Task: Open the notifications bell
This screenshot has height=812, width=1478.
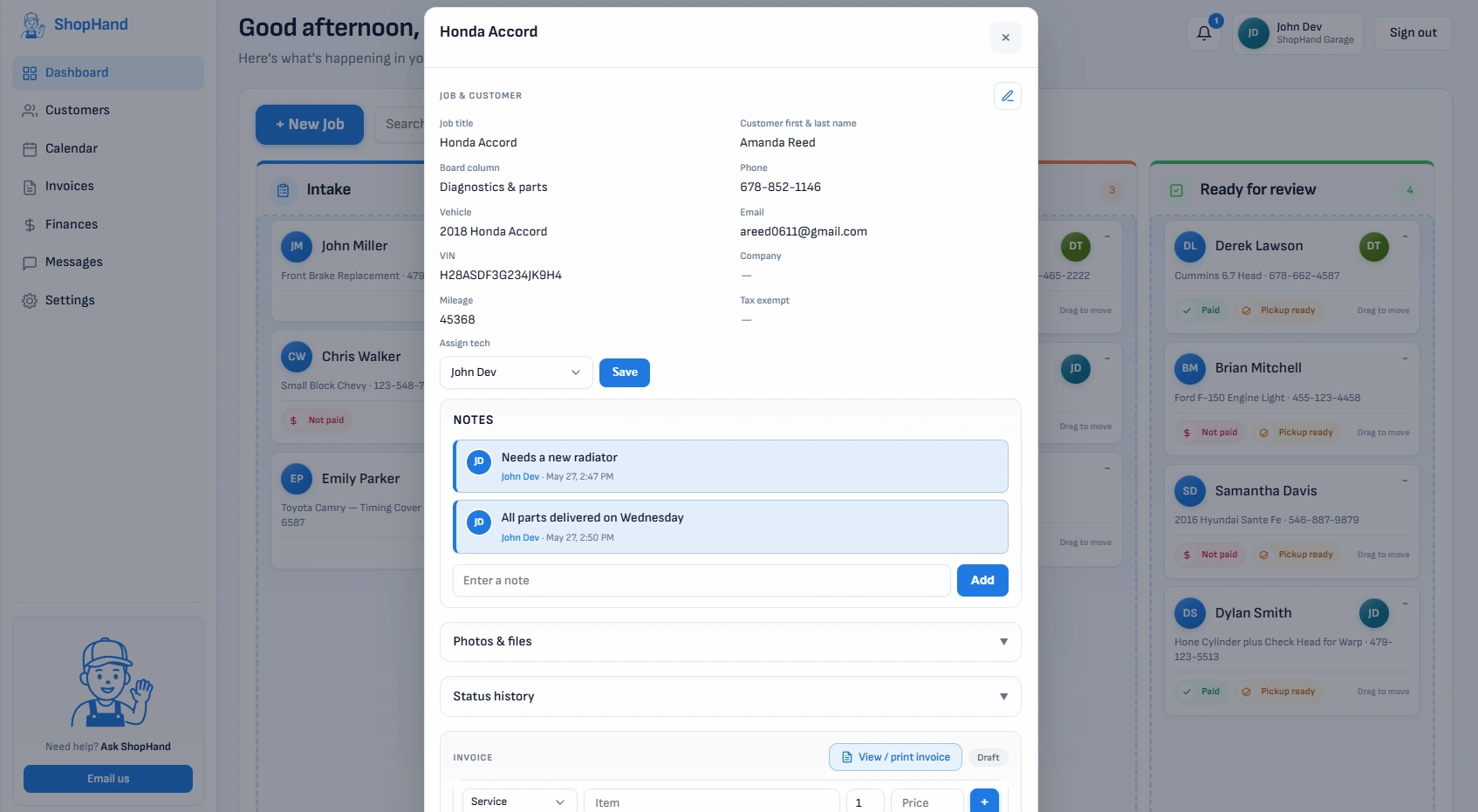Action: coord(1204,33)
